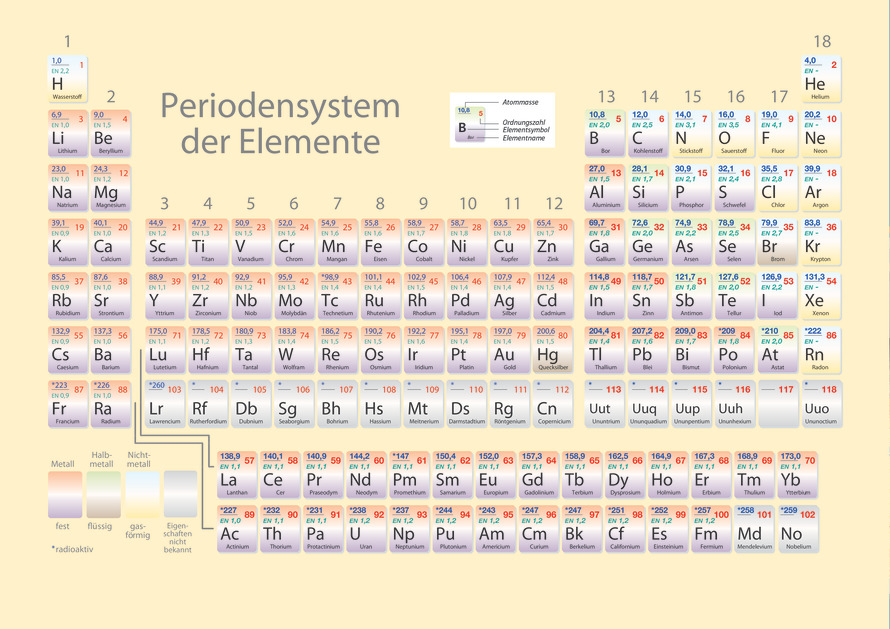
Task: Click the Kohlenstoff (C) element tile
Action: (x=648, y=133)
